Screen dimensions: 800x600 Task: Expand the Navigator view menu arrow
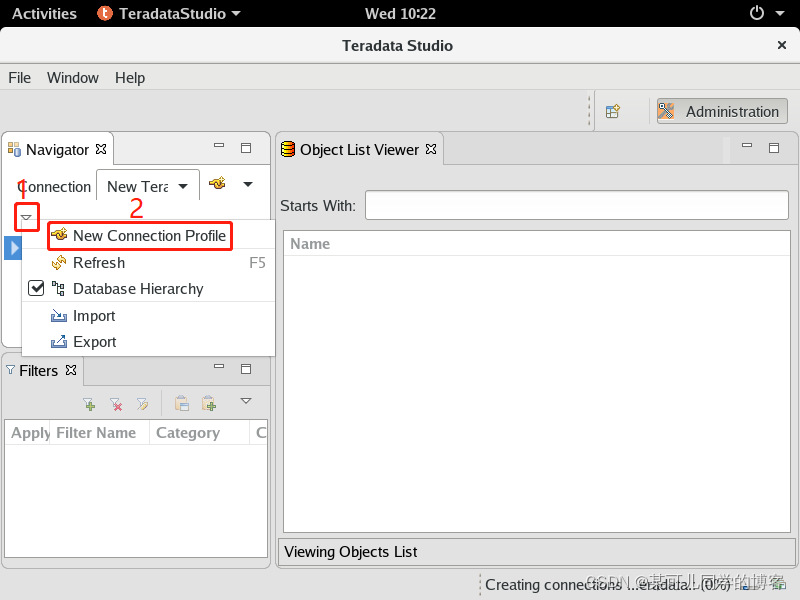(x=26, y=216)
